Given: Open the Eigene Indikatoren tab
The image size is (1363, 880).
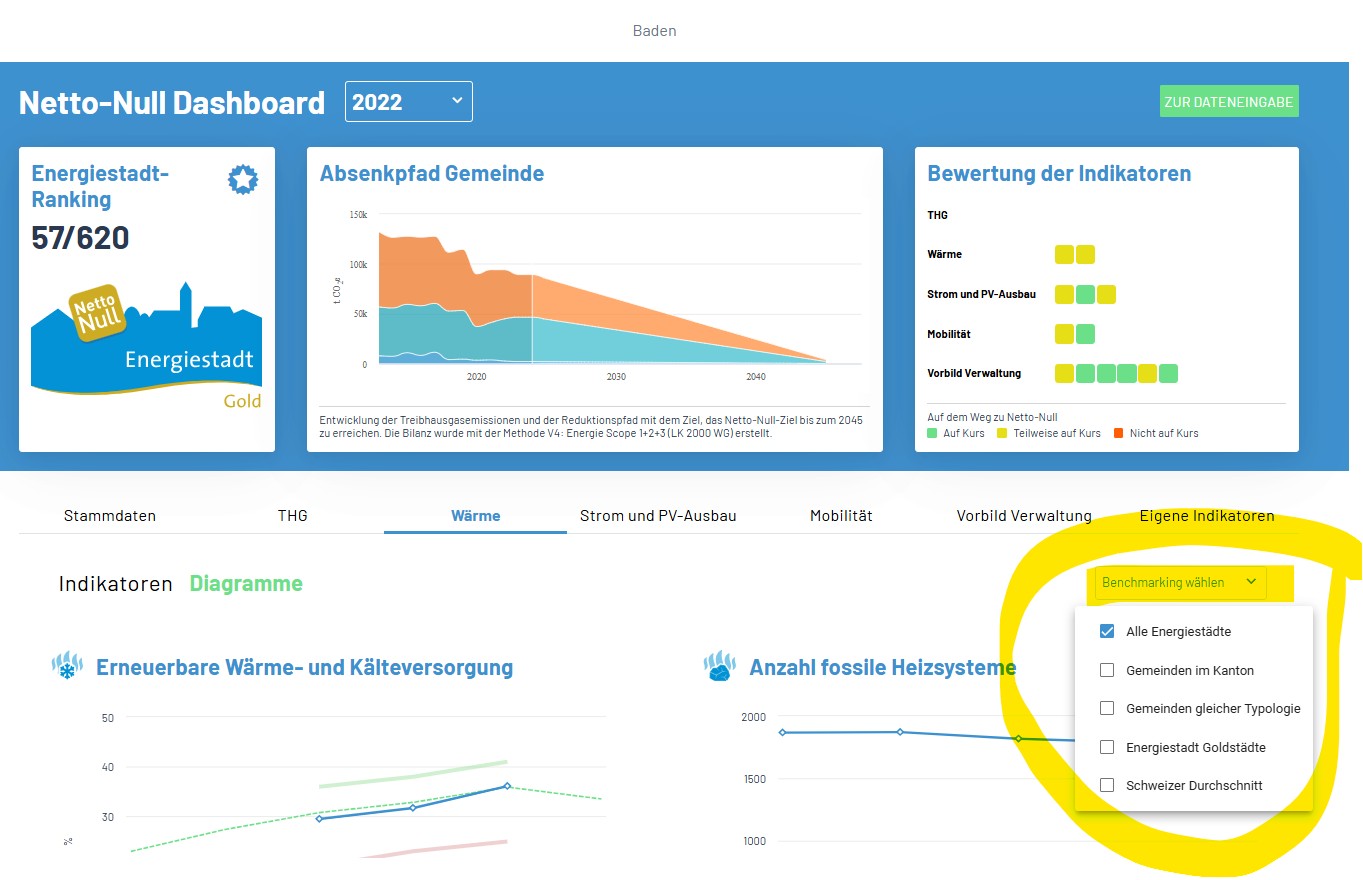Looking at the screenshot, I should pos(1207,516).
